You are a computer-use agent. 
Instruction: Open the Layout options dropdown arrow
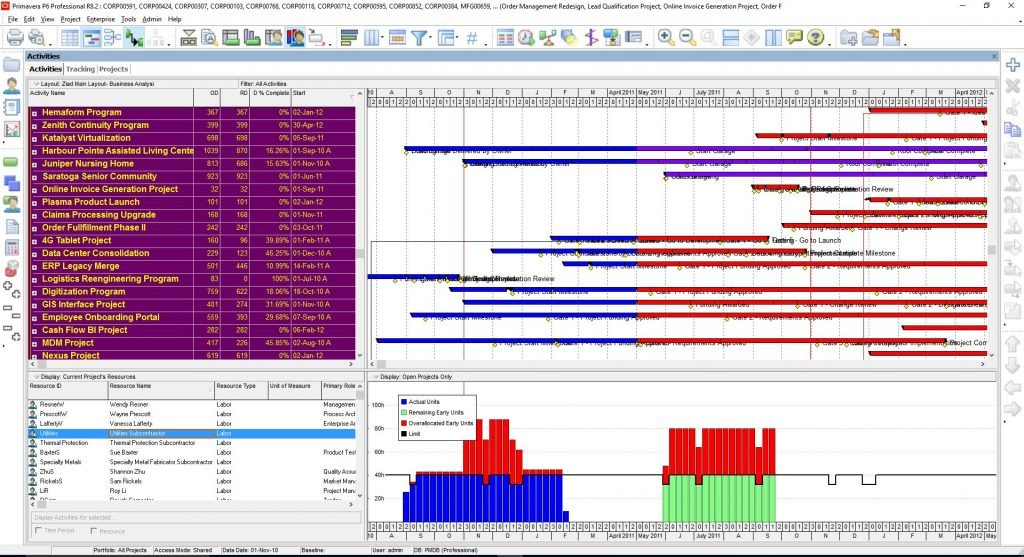click(x=36, y=84)
